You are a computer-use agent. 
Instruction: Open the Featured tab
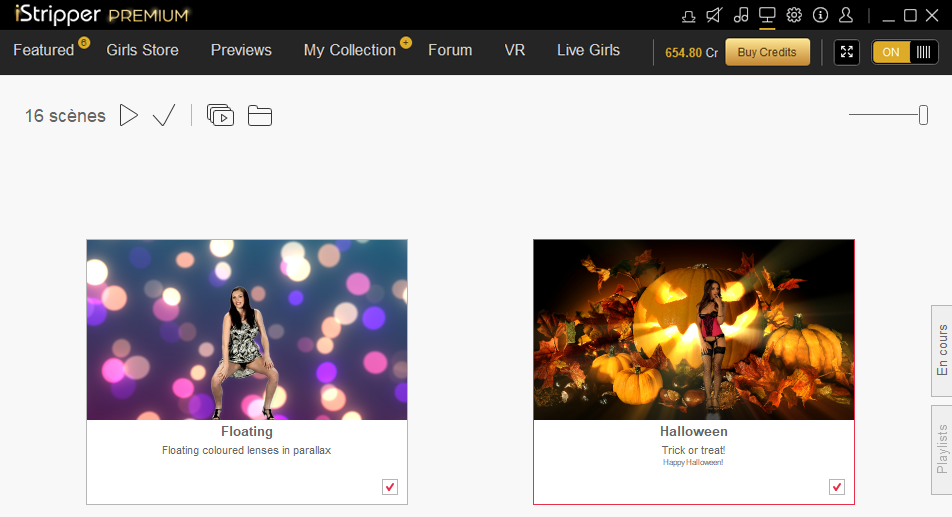[x=44, y=50]
